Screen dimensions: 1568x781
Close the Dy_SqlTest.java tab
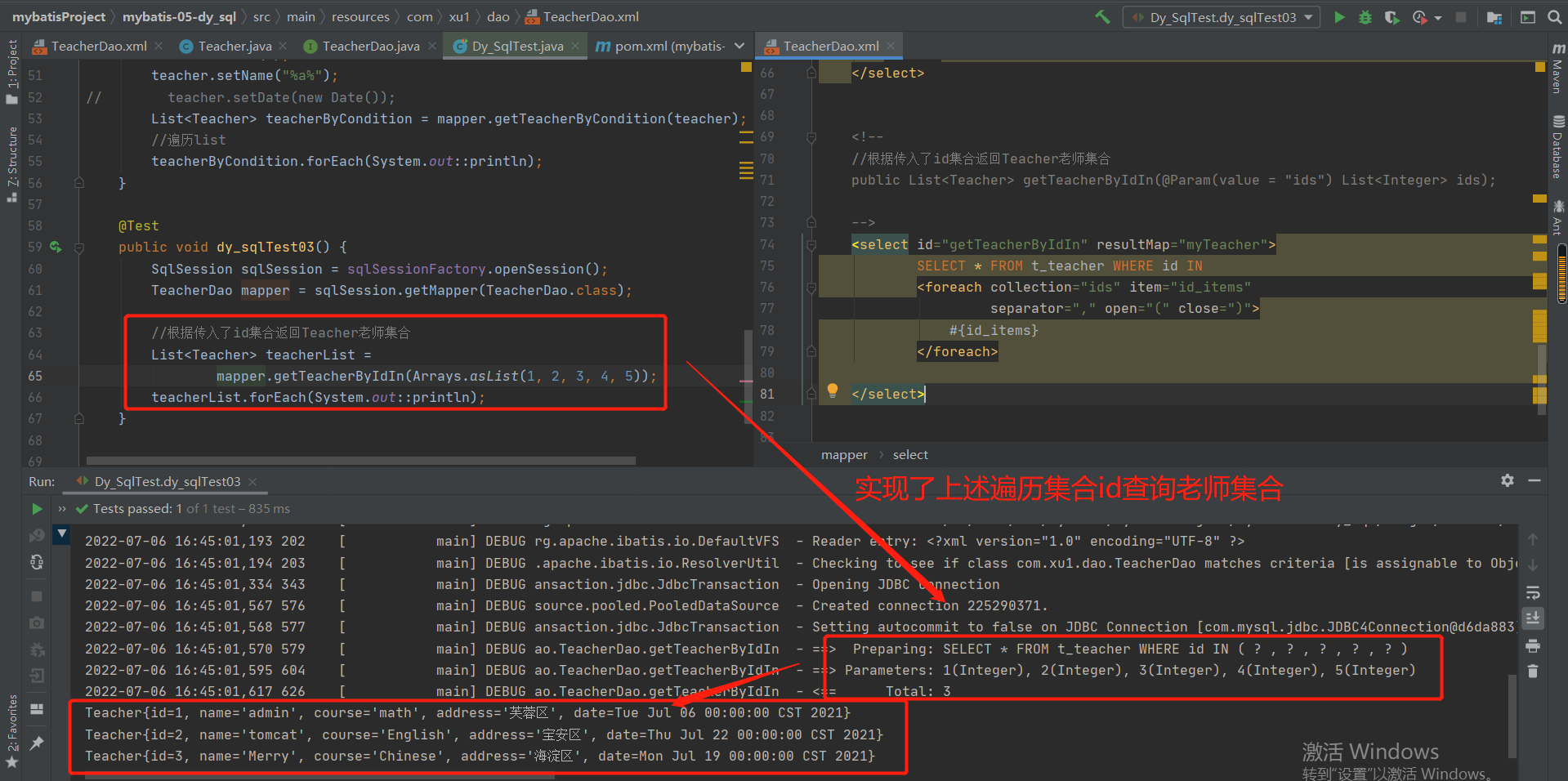tap(575, 47)
